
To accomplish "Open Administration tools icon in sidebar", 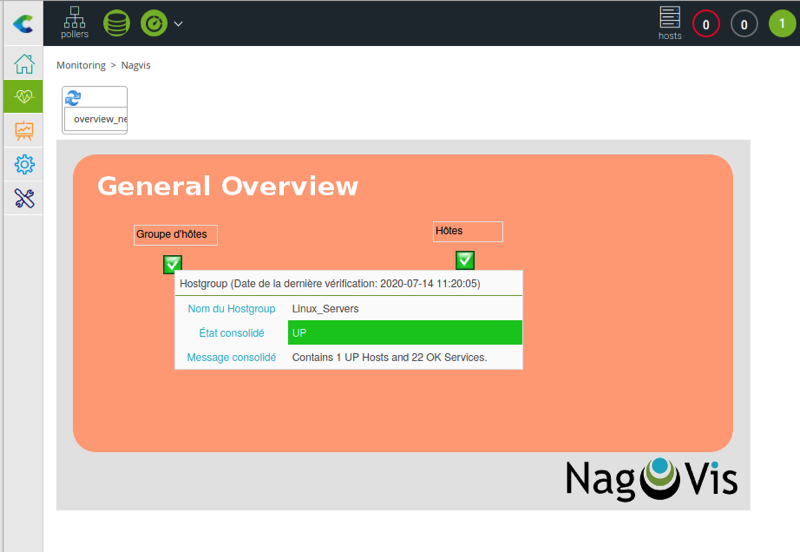I will [x=23, y=198].
